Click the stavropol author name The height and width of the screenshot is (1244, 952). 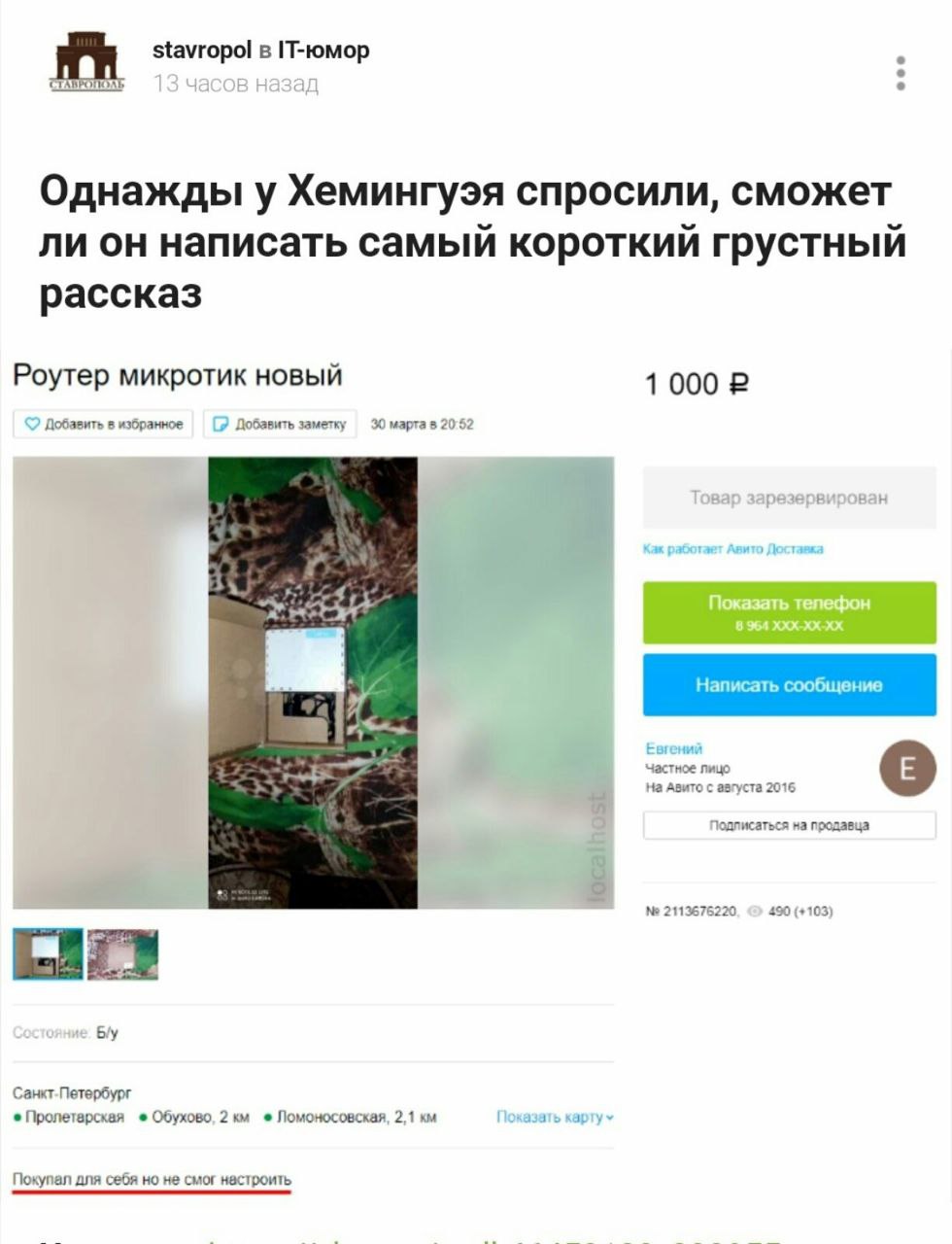pos(201,50)
